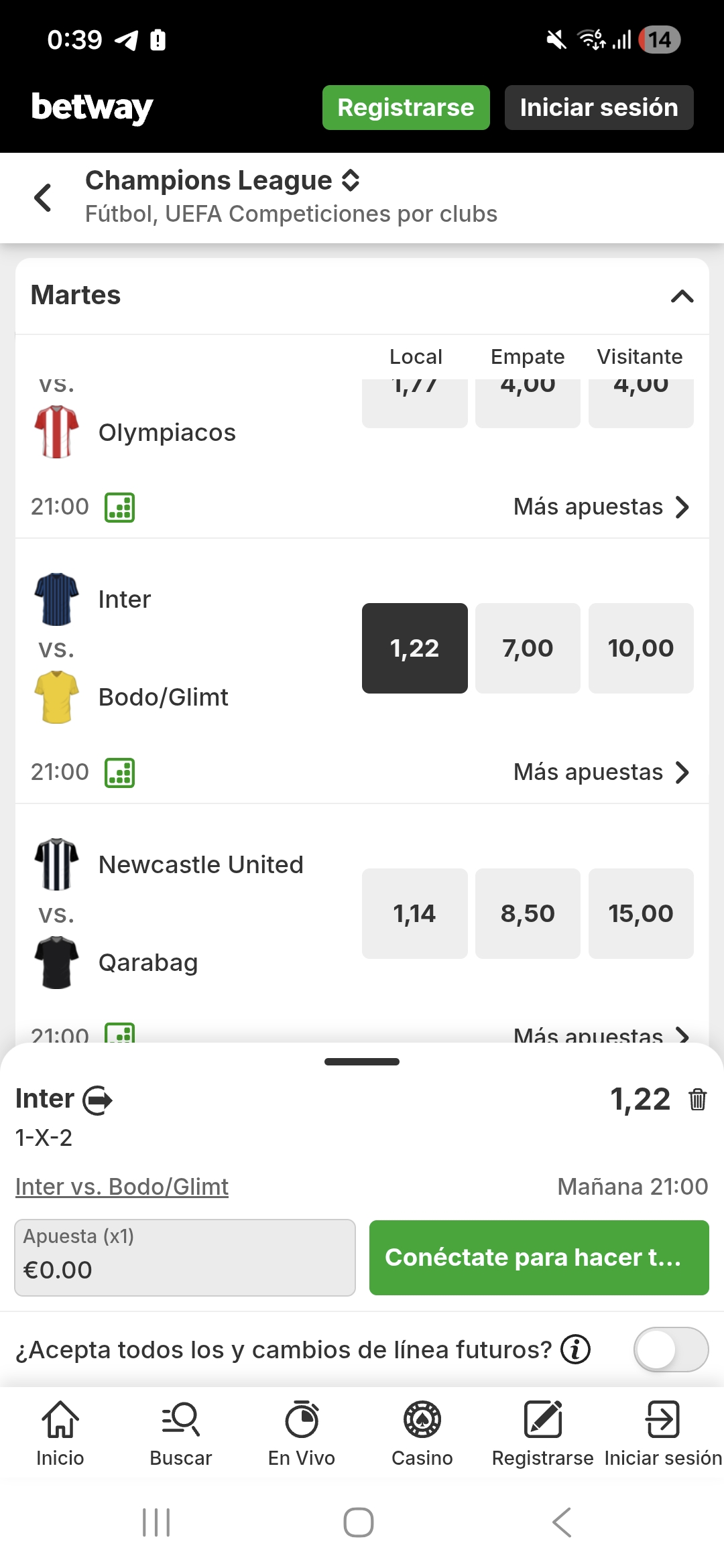Collapse the Martes section

coord(682,296)
